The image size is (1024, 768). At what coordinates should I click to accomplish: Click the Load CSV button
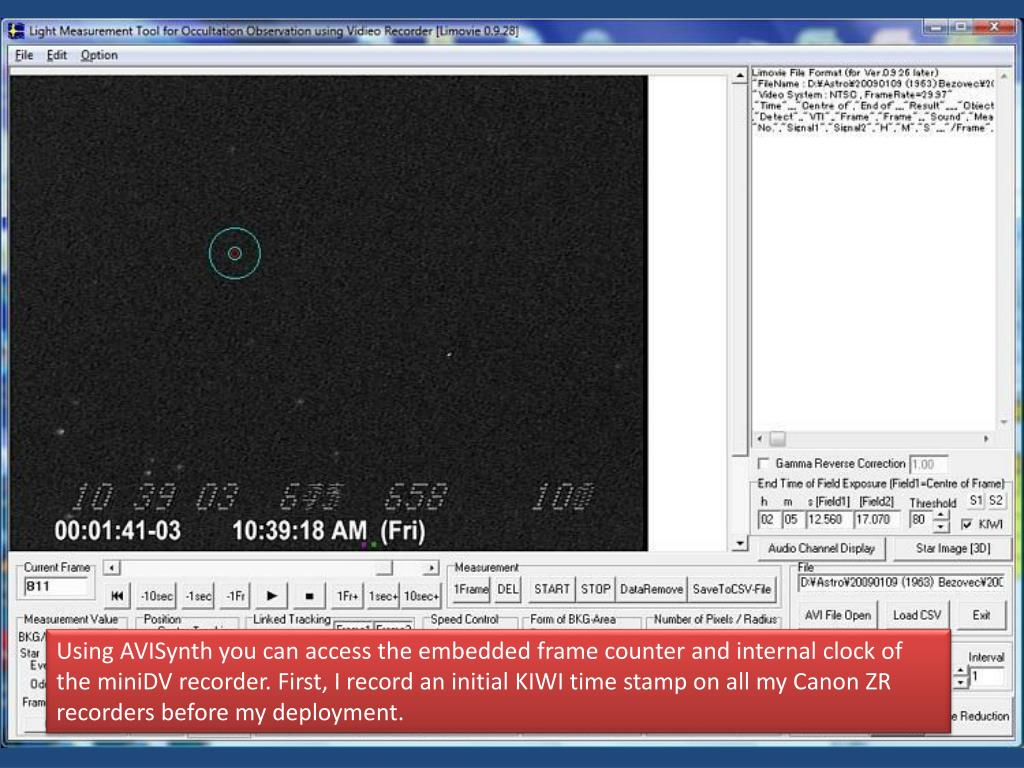click(917, 615)
